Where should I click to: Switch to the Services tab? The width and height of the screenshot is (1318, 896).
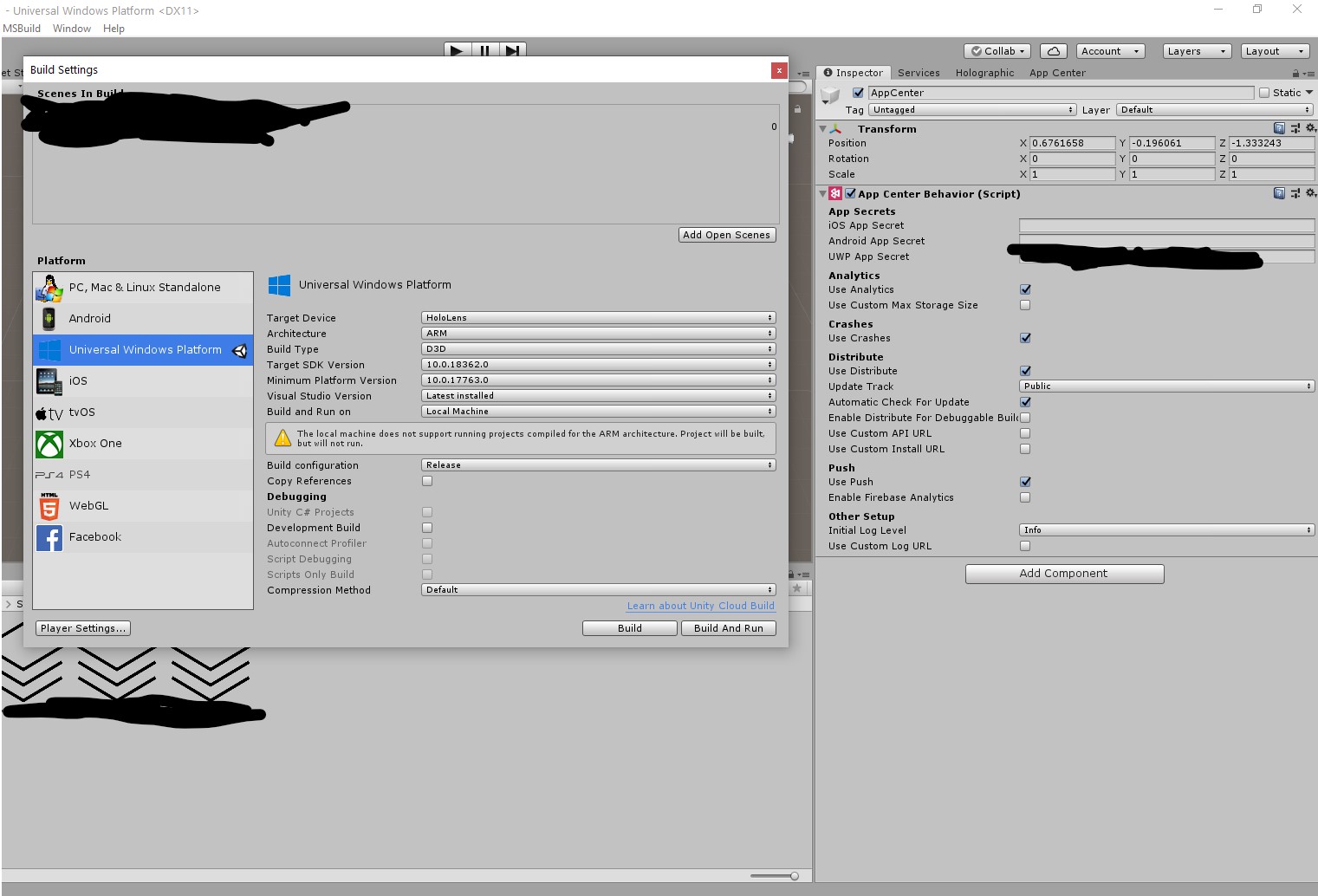(x=919, y=73)
